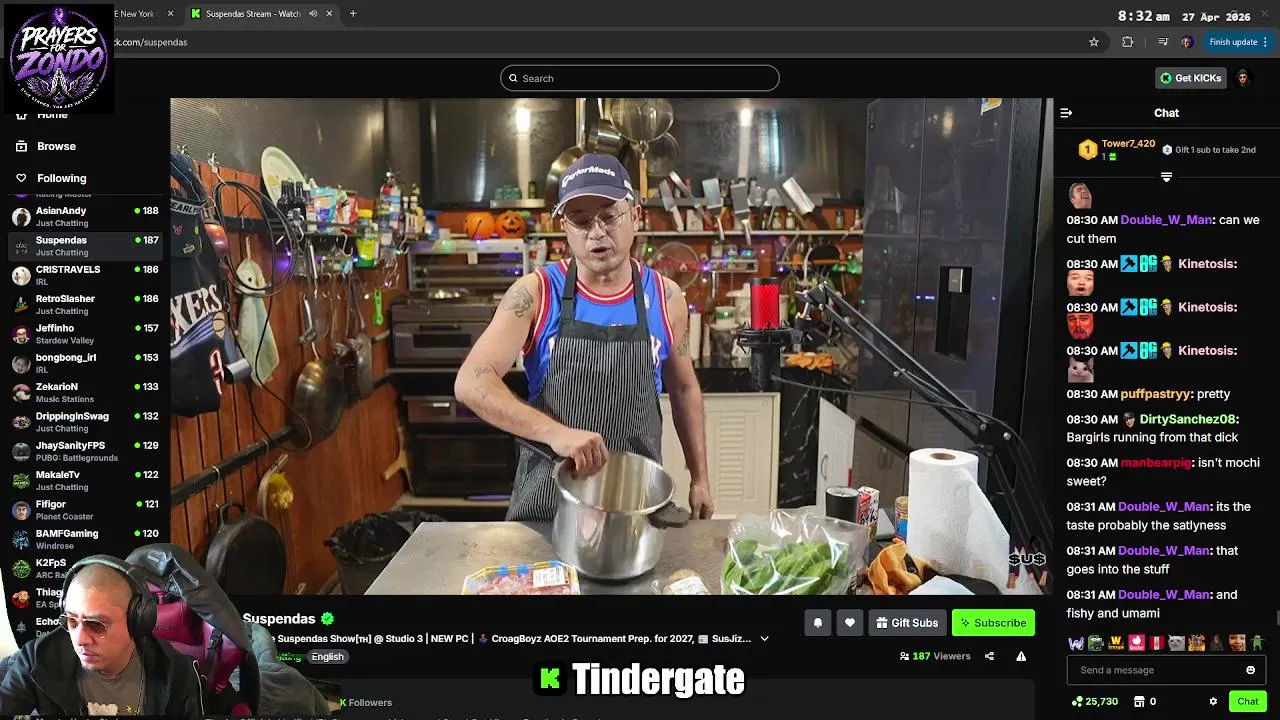The image size is (1280, 720).
Task: Select the Suspendas Stream browser tab
Action: point(262,14)
